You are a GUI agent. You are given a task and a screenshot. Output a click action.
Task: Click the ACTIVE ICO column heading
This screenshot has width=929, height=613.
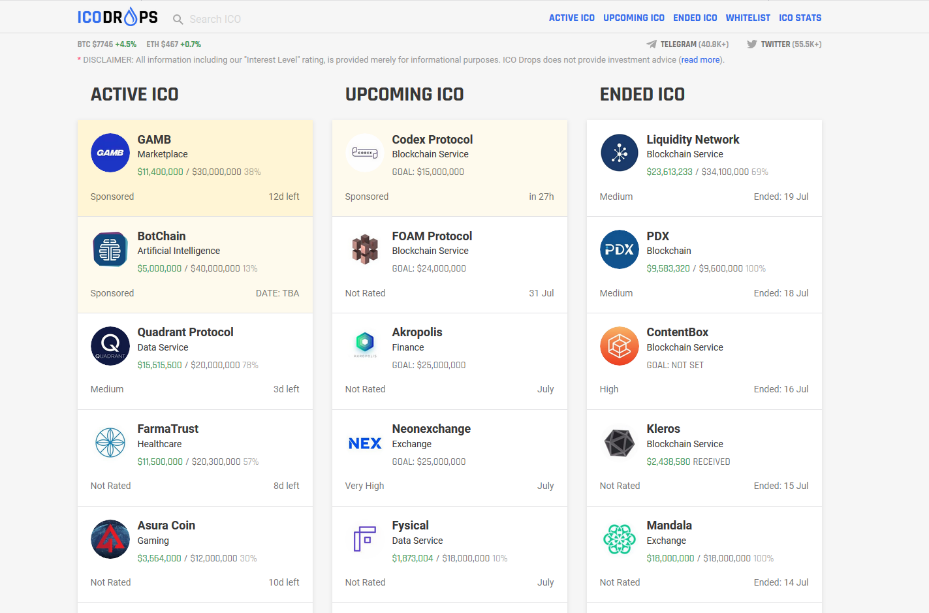134,94
